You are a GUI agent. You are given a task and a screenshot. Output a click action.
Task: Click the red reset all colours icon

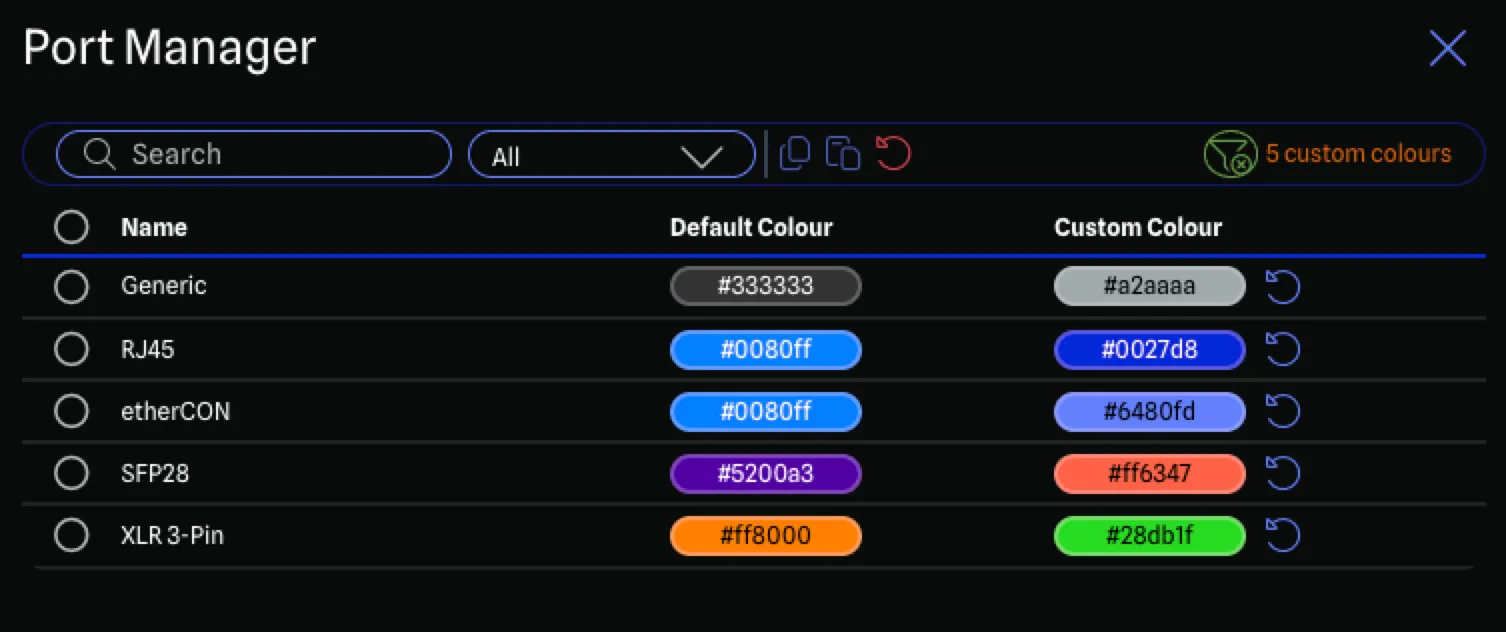tap(893, 154)
